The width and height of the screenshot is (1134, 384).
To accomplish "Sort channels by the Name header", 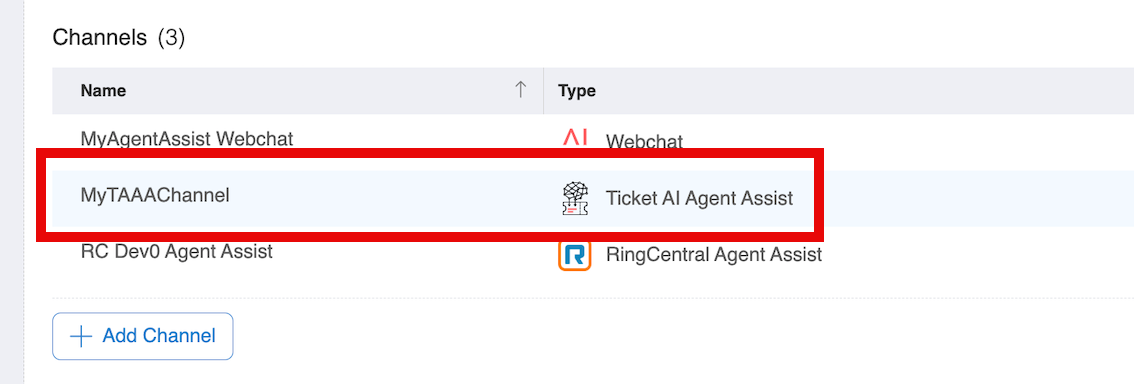I will click(x=103, y=90).
